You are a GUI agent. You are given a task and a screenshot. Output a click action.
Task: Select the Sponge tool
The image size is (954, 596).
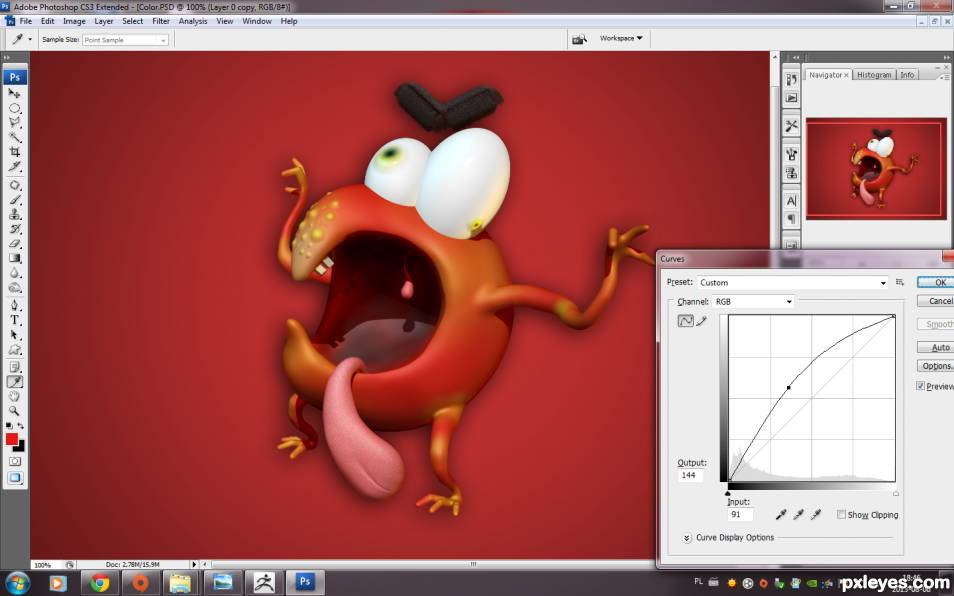(x=14, y=287)
